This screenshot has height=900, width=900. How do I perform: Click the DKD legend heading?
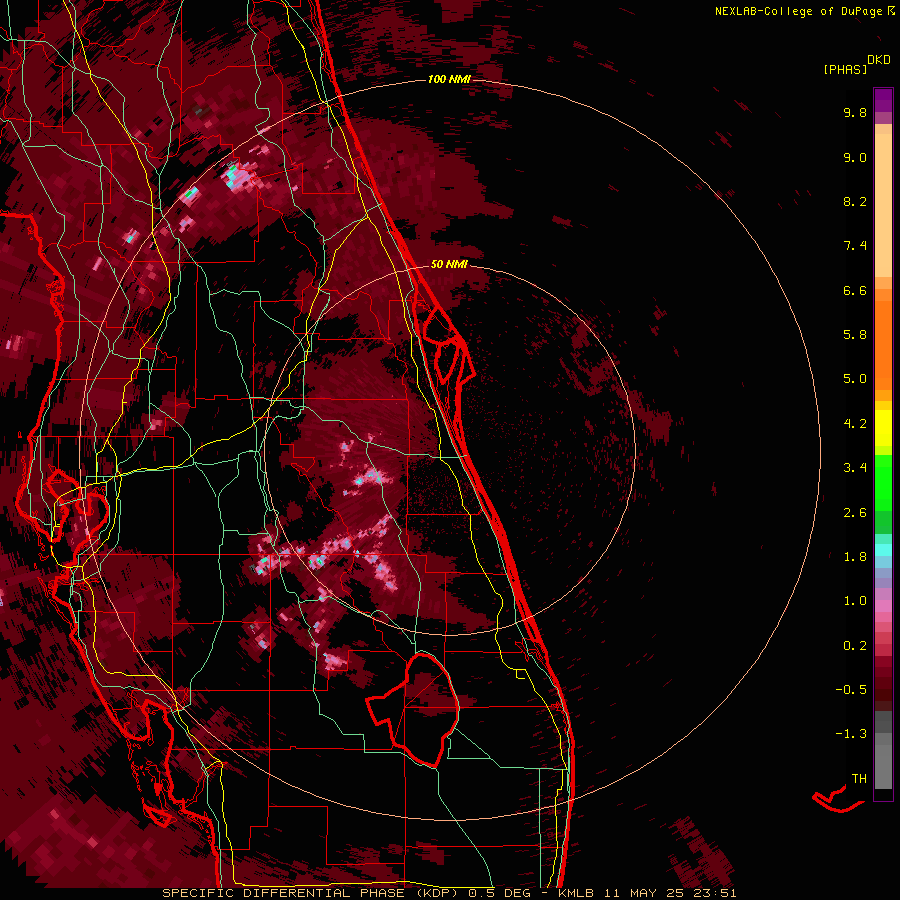pos(879,60)
